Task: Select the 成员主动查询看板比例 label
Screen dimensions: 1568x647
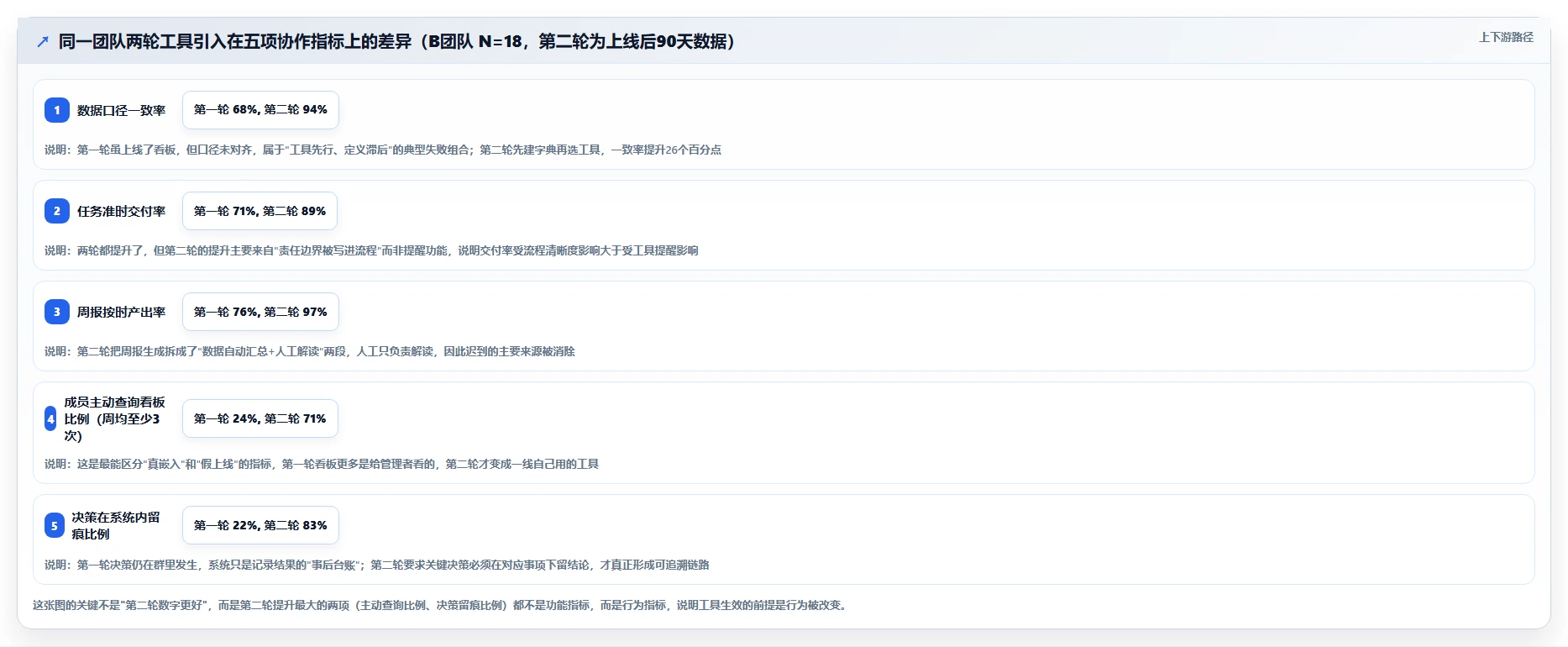Action: (115, 418)
